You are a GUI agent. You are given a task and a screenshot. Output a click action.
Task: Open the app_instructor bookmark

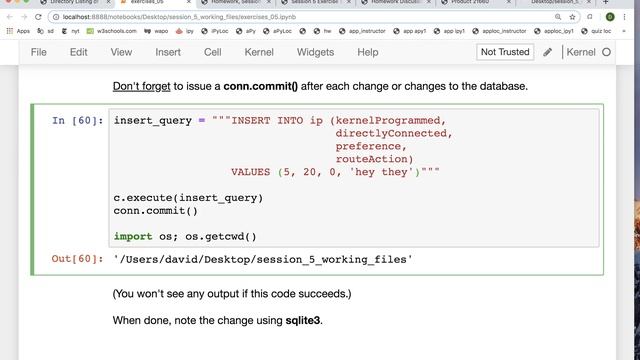click(362, 31)
